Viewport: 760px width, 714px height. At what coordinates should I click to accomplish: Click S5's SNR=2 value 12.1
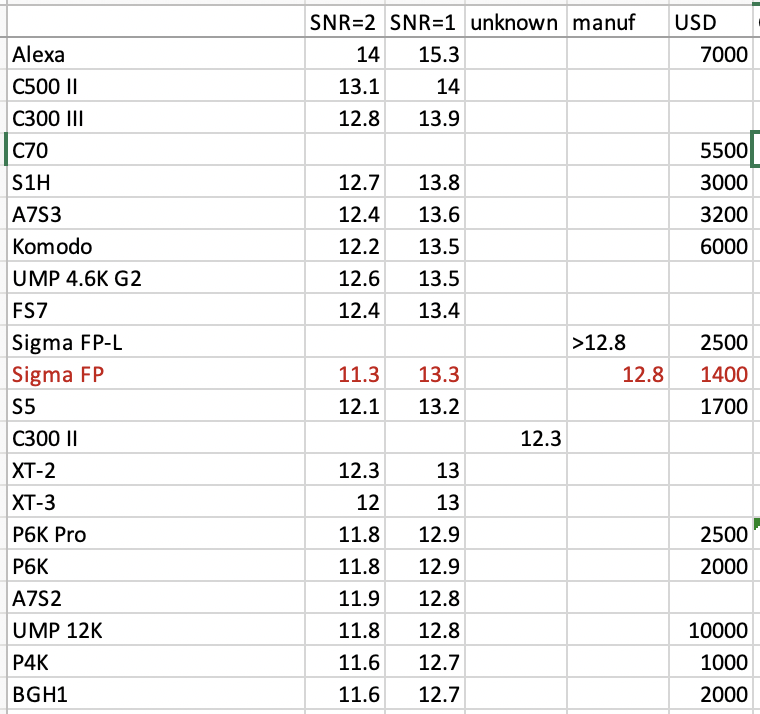345,405
